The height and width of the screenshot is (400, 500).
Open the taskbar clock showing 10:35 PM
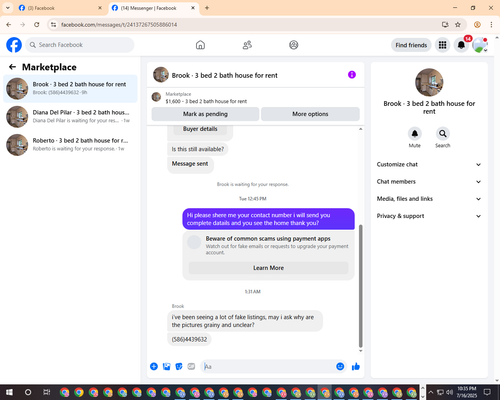[x=467, y=392]
